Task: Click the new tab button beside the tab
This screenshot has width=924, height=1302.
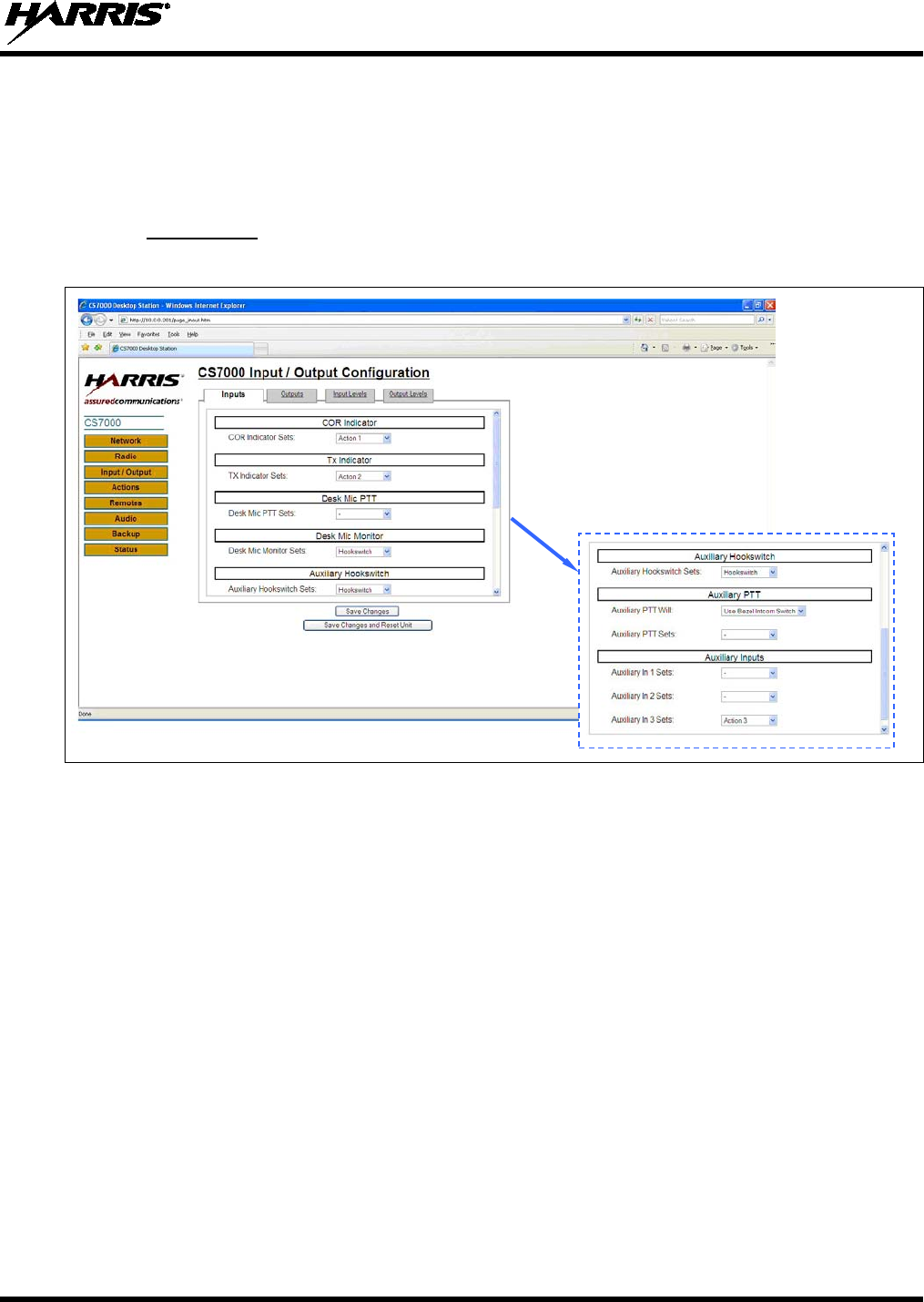Action: point(261,349)
